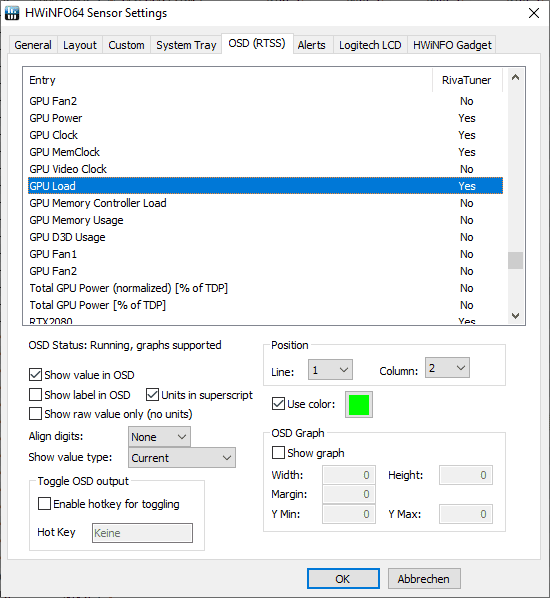Select the OSD (RTSS) tab
Viewport: 550px width, 598px height.
(x=257, y=43)
